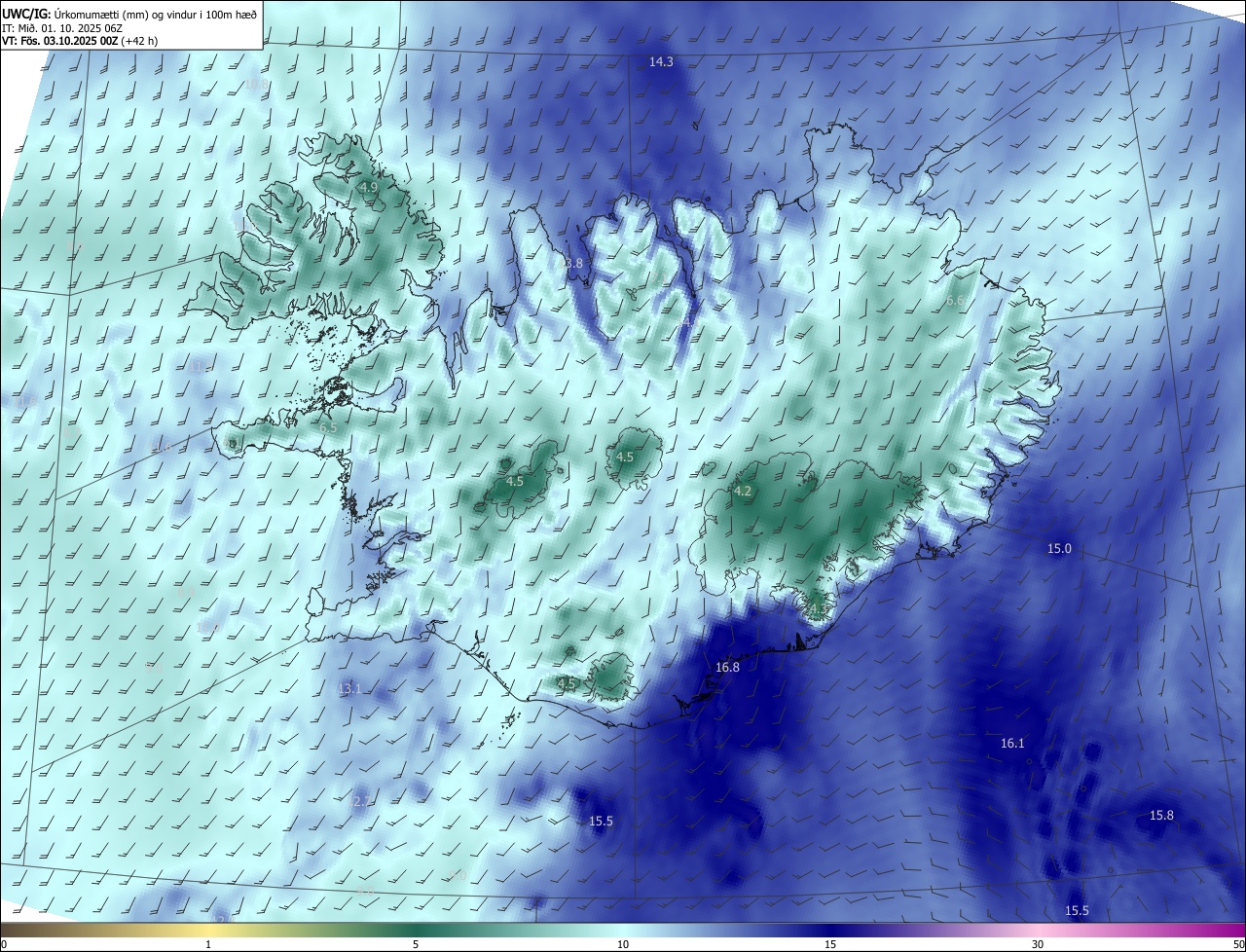Click the initialization time line 'IT: Mið. 01. 10. 2025 06Z'
The height and width of the screenshot is (952, 1246).
tap(63, 27)
